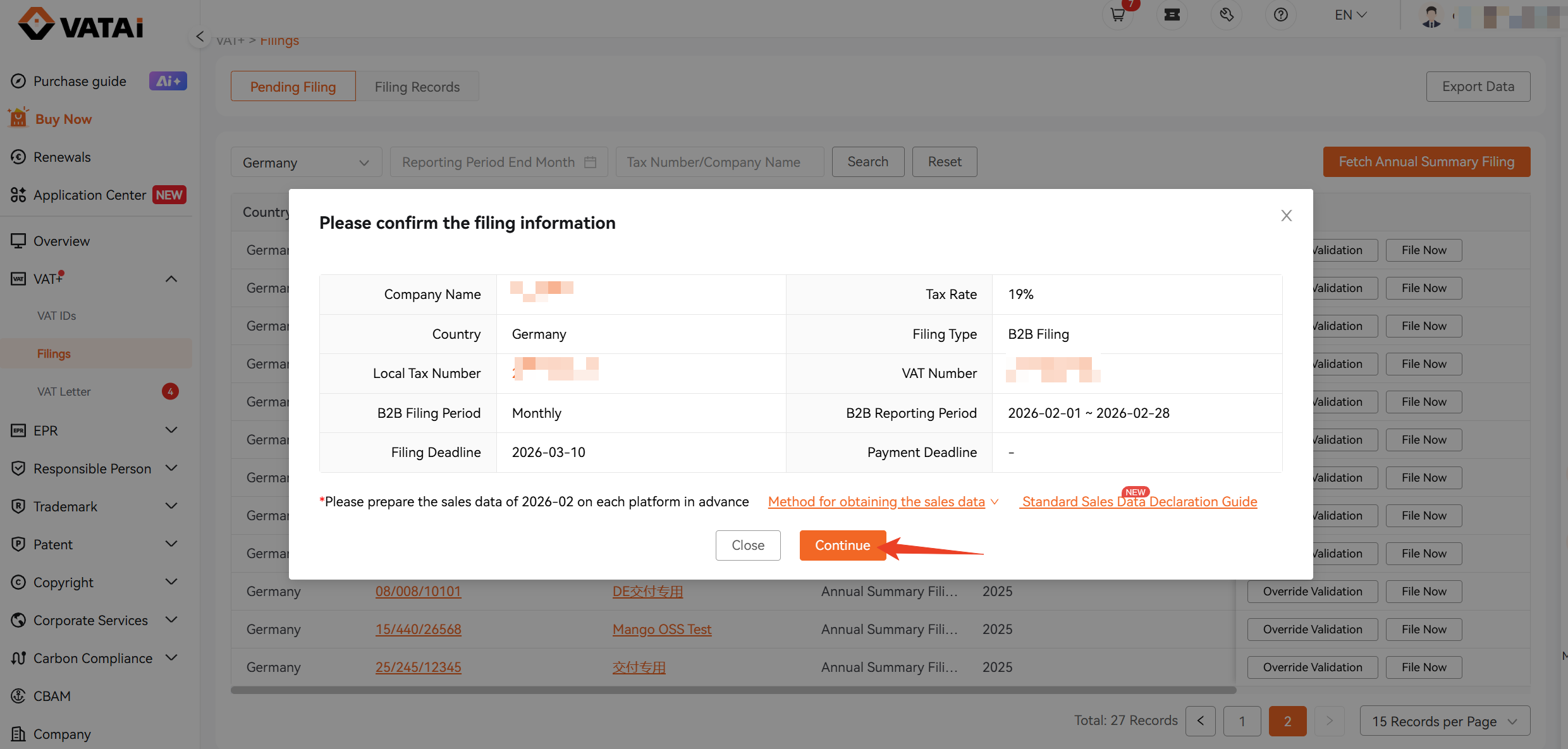Open the EN language dropdown
This screenshot has height=749, width=1568.
pos(1351,15)
